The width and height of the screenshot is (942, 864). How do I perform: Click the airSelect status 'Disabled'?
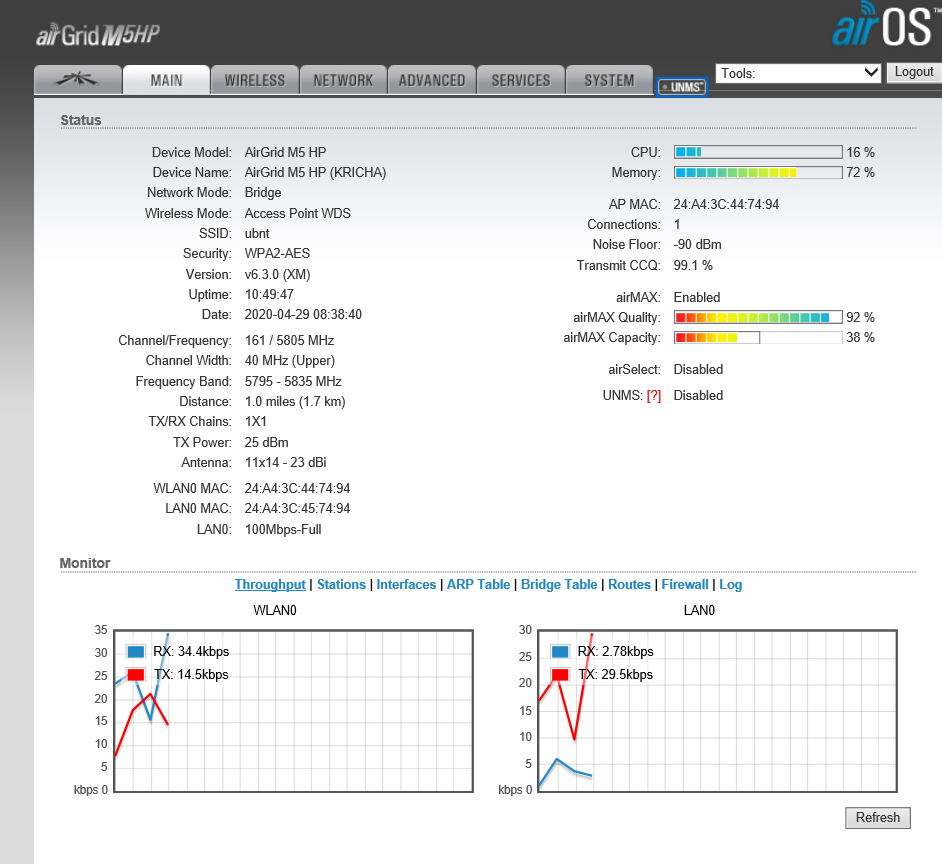click(x=698, y=370)
